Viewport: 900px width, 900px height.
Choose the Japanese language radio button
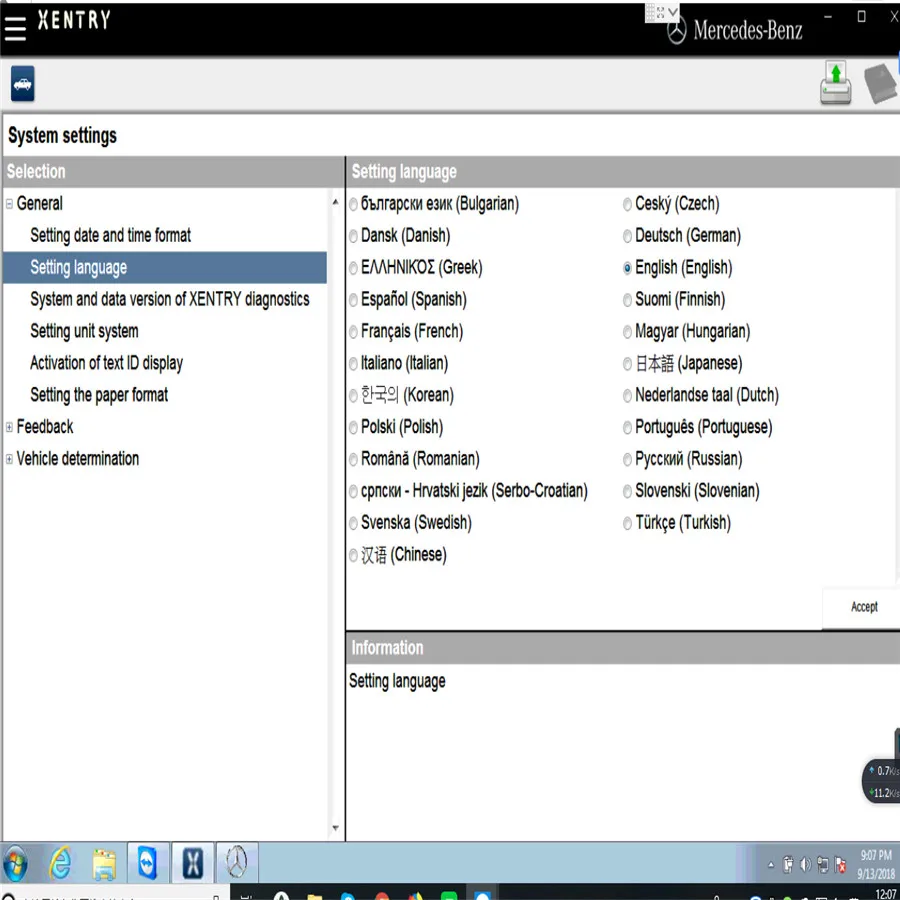627,364
